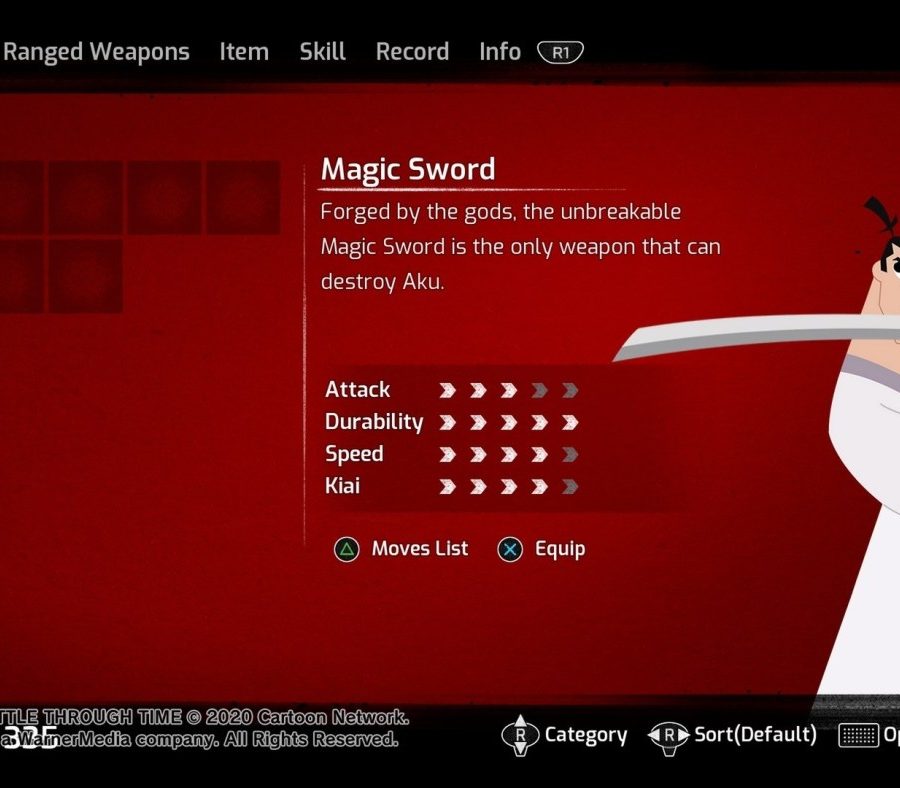The height and width of the screenshot is (788, 900).
Task: Click the R1 shoulder button icon
Action: coord(561,52)
